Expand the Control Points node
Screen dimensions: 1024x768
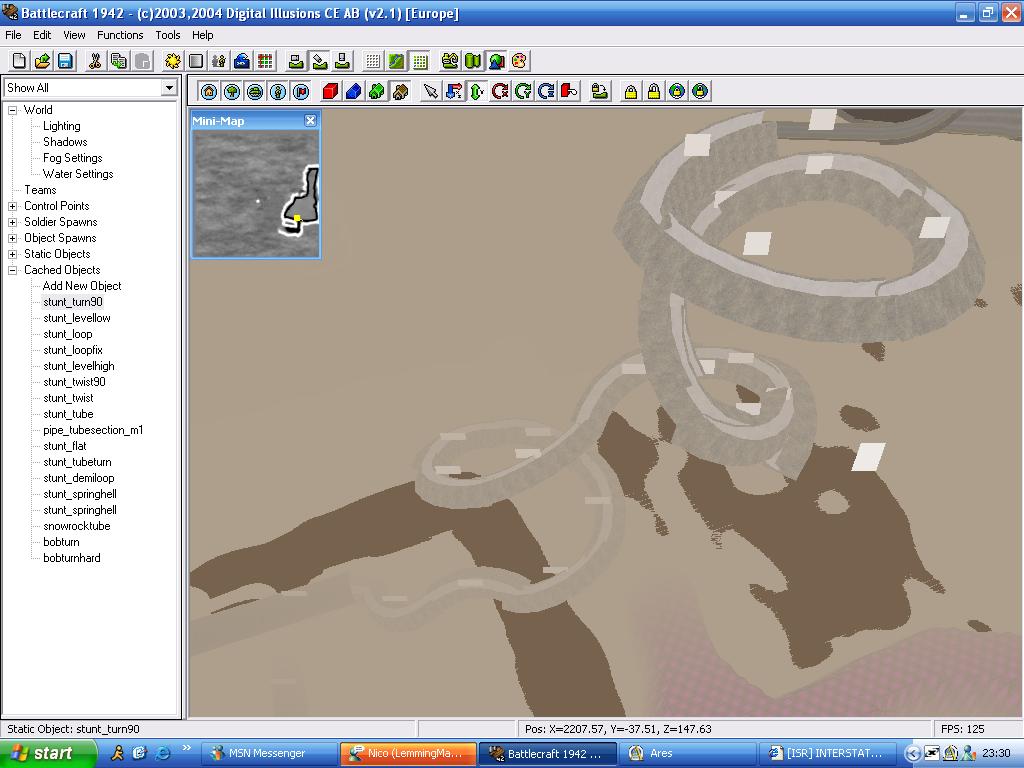point(12,206)
